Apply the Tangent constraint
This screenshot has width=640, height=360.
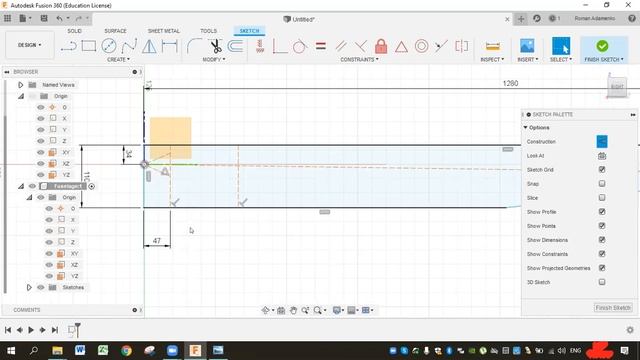300,46
